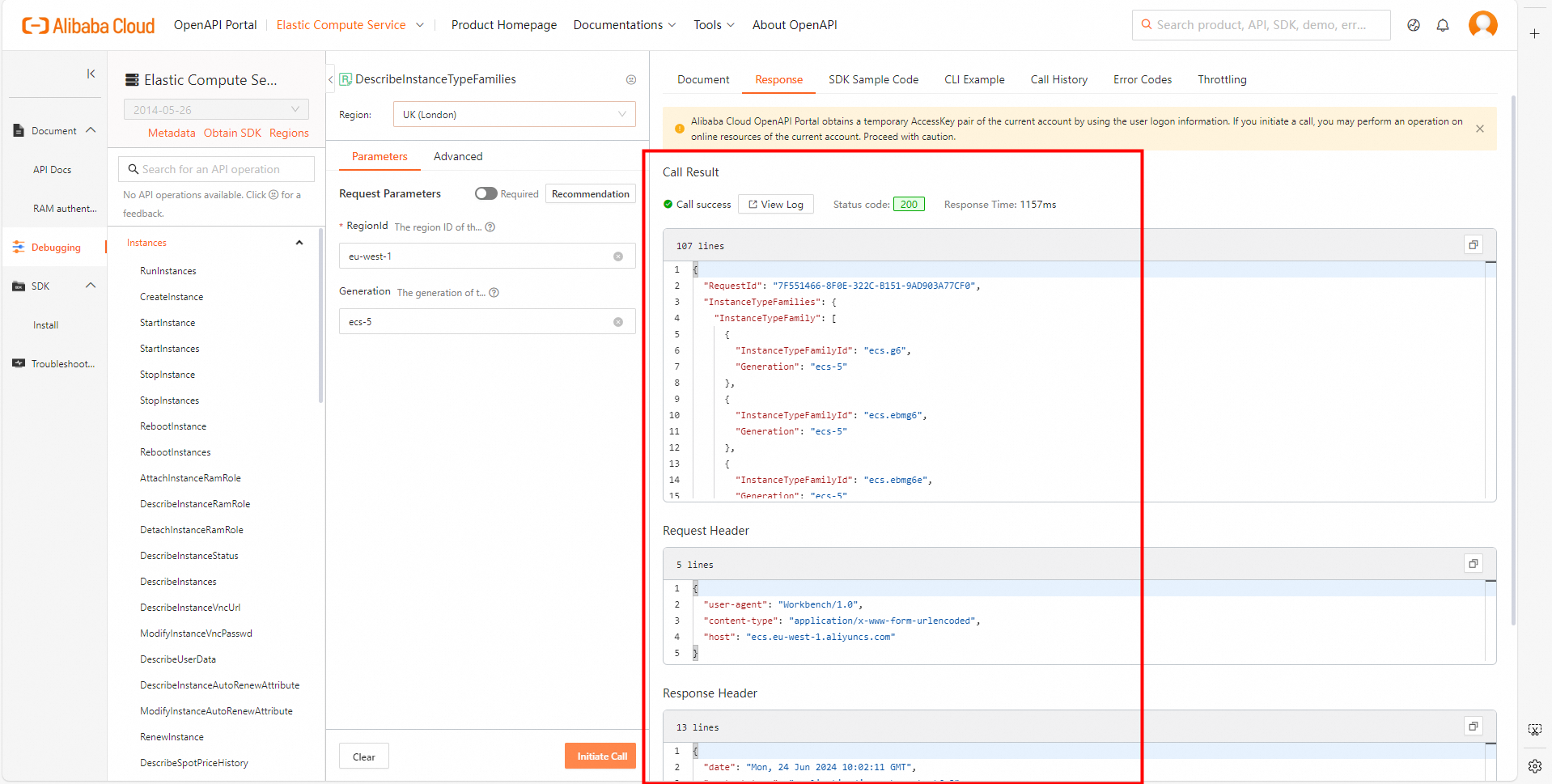Open About OpenAPI menu item
Image resolution: width=1552 pixels, height=784 pixels.
pos(795,25)
